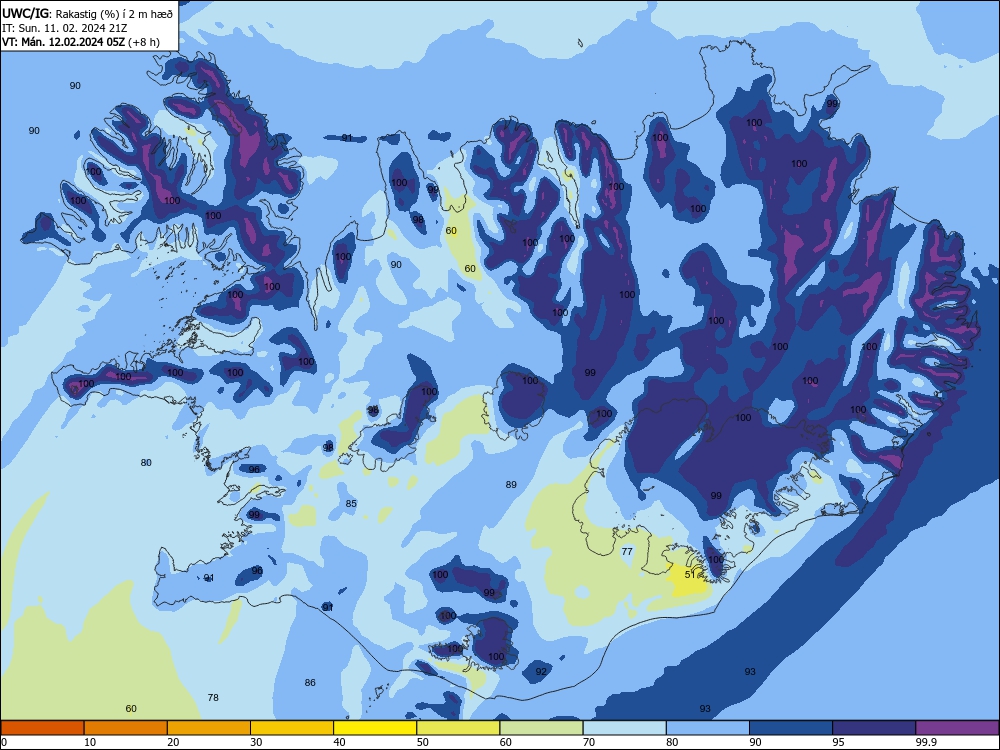Select the bright yellow 40–50 legend swatch
Image resolution: width=1000 pixels, height=750 pixels.
375,728
